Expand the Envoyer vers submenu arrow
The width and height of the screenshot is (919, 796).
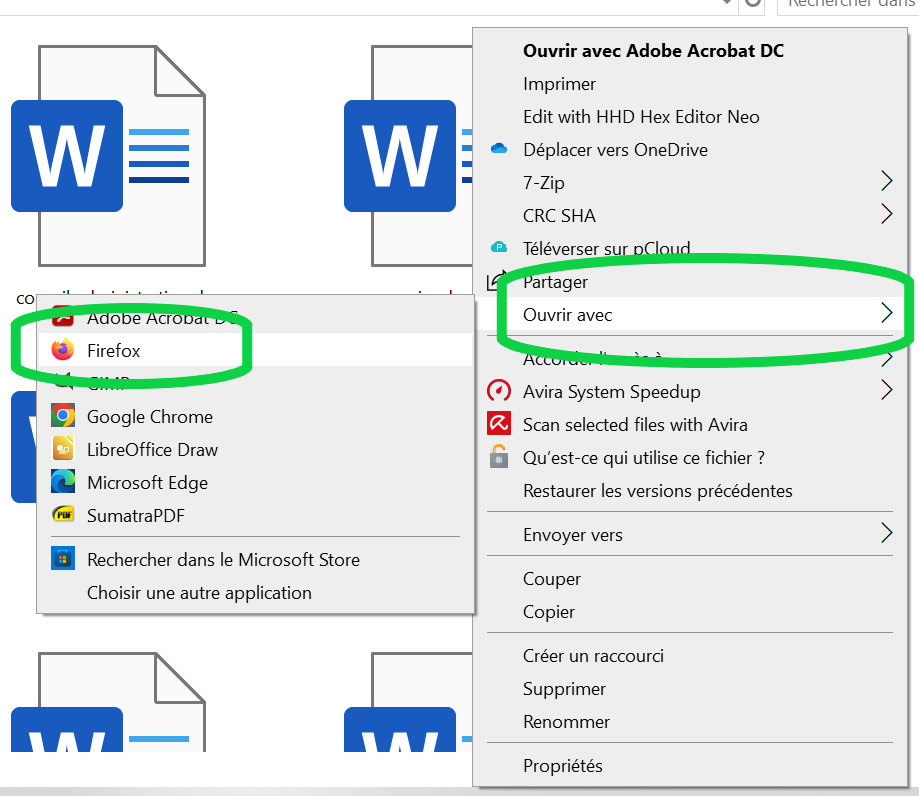click(885, 534)
